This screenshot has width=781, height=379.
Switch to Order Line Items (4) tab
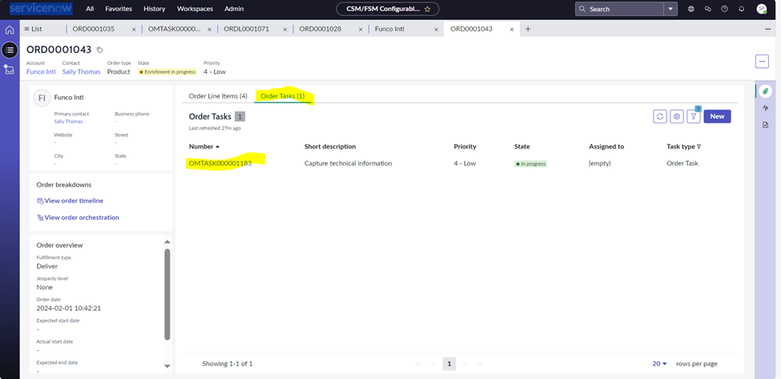(x=218, y=96)
